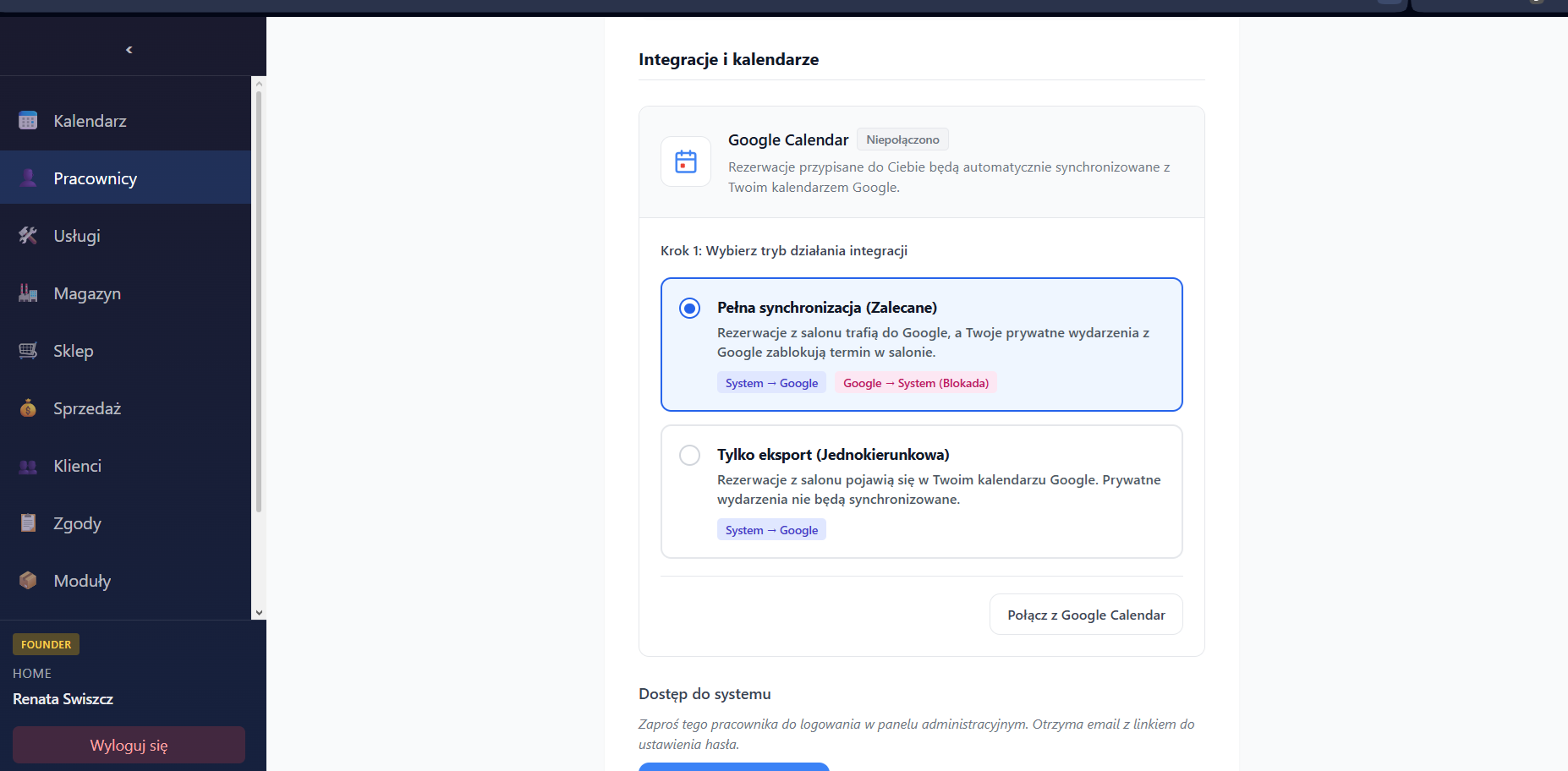
Task: Open Sprzedaż using the coin icon
Action: click(x=28, y=407)
